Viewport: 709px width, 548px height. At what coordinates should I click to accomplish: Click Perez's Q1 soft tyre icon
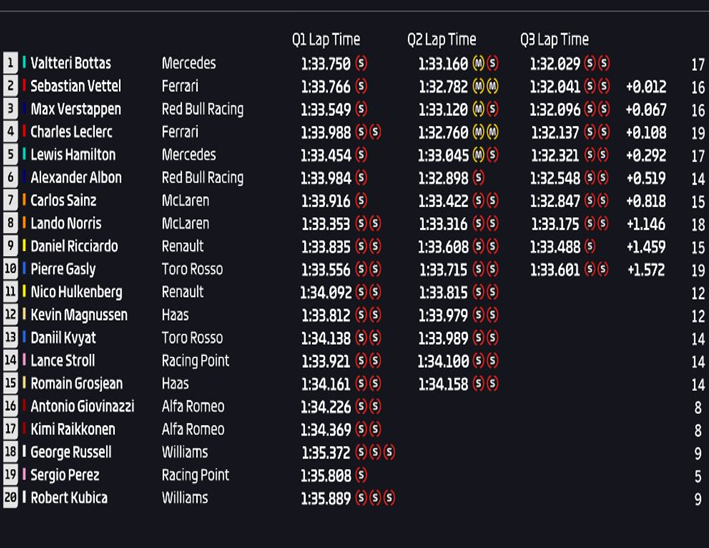point(361,475)
